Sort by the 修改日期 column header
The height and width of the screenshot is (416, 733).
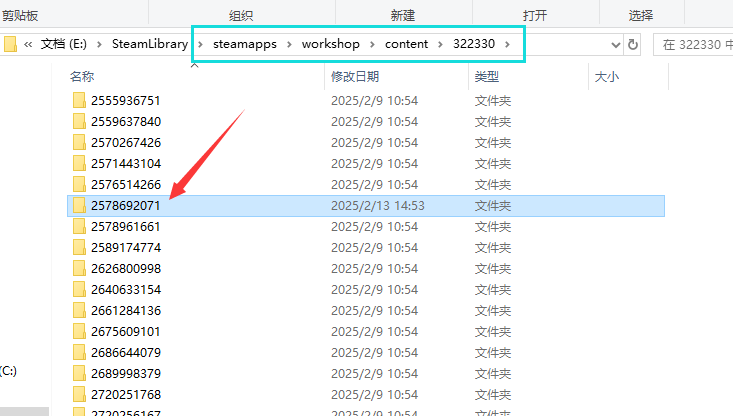pyautogui.click(x=354, y=76)
